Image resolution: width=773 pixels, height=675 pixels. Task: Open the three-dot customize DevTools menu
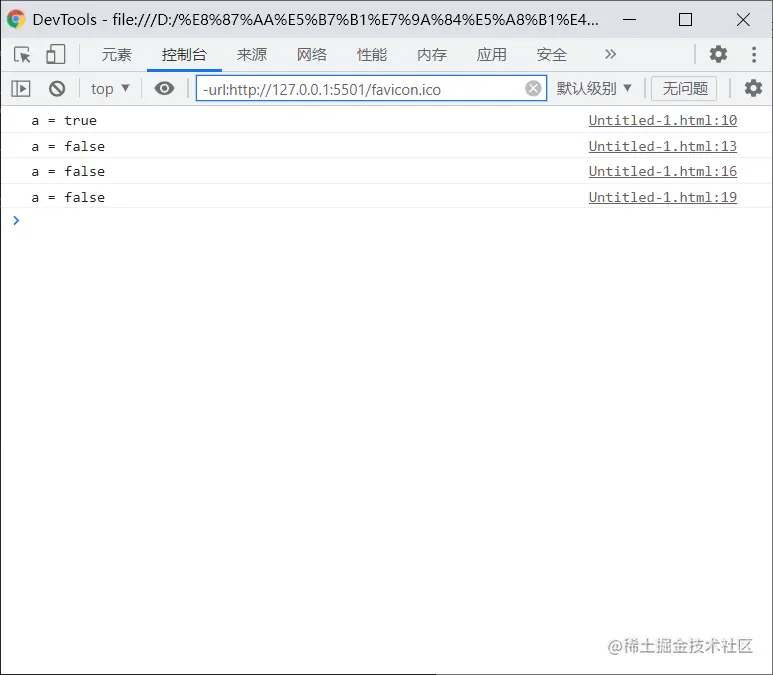point(754,54)
